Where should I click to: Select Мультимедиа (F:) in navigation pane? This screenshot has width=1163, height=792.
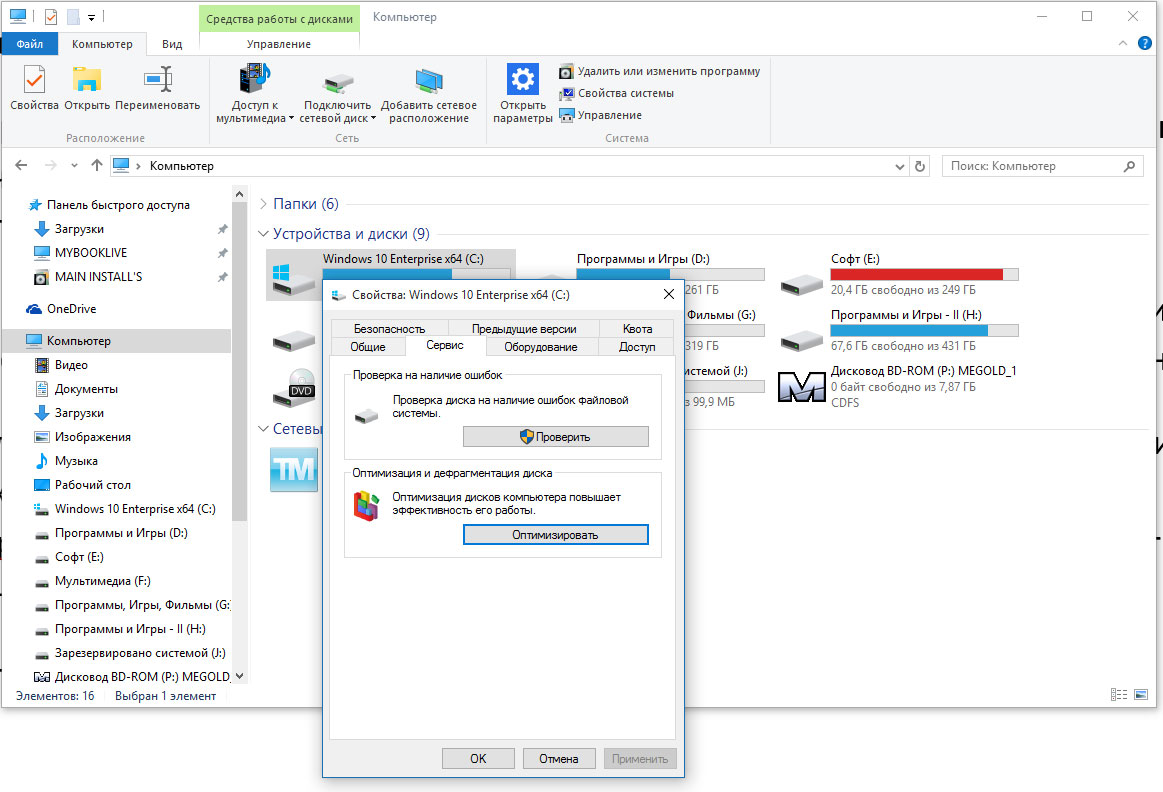click(102, 581)
